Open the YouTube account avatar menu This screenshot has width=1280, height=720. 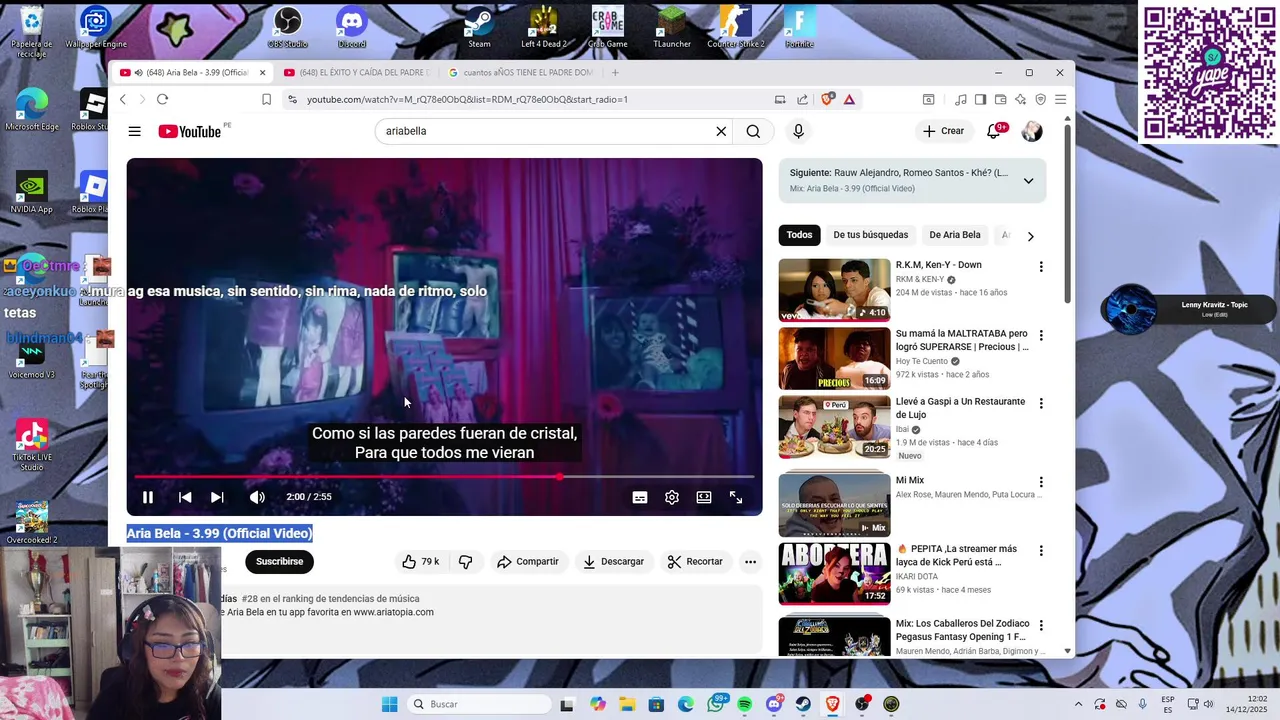tap(1032, 131)
